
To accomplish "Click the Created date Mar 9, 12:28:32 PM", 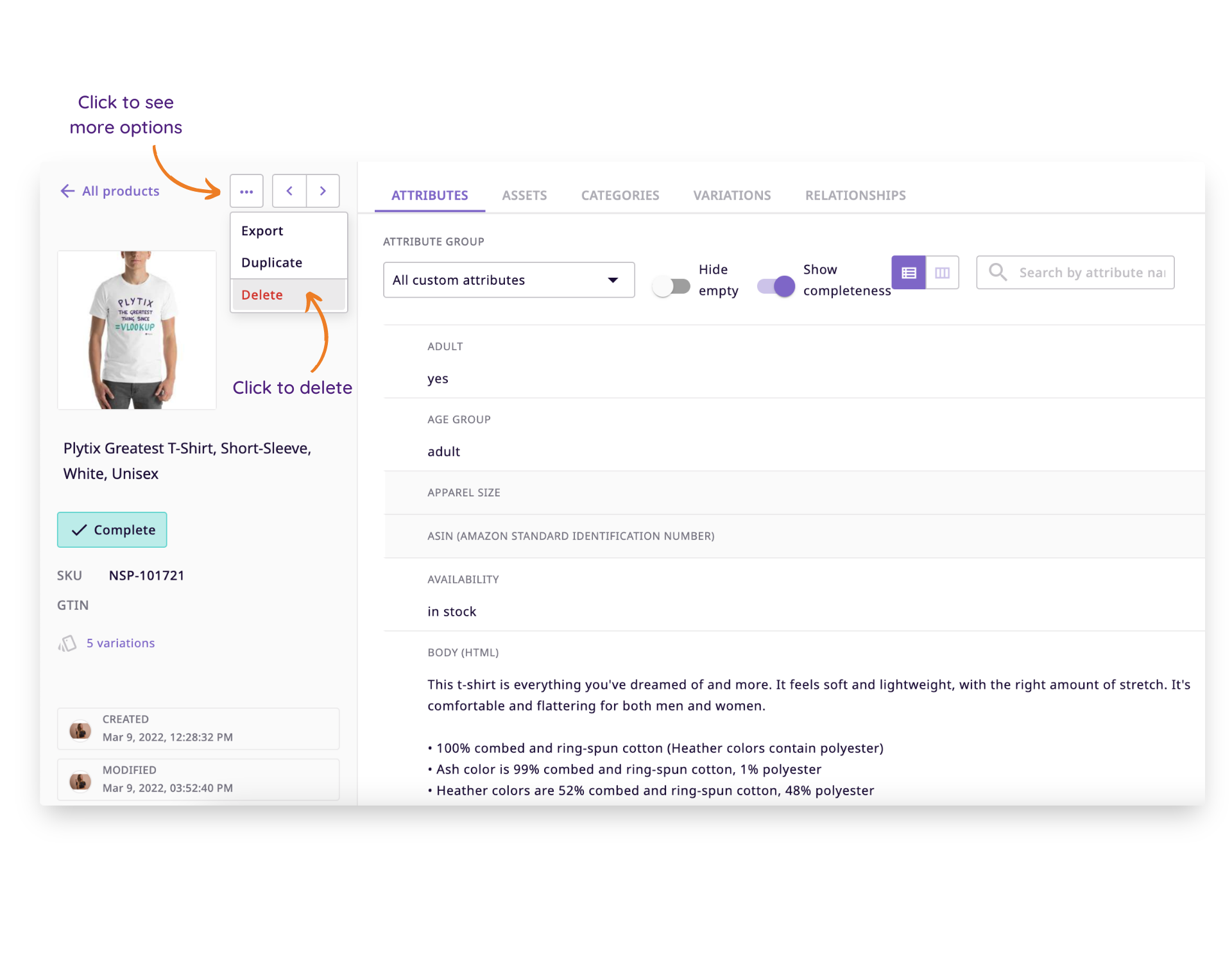I will (x=167, y=738).
